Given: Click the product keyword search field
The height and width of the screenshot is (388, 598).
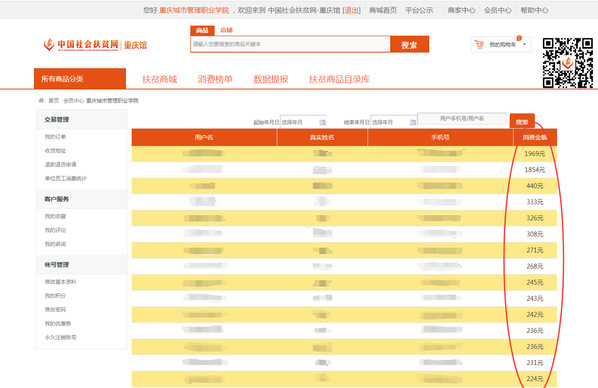Looking at the screenshot, I should [290, 44].
